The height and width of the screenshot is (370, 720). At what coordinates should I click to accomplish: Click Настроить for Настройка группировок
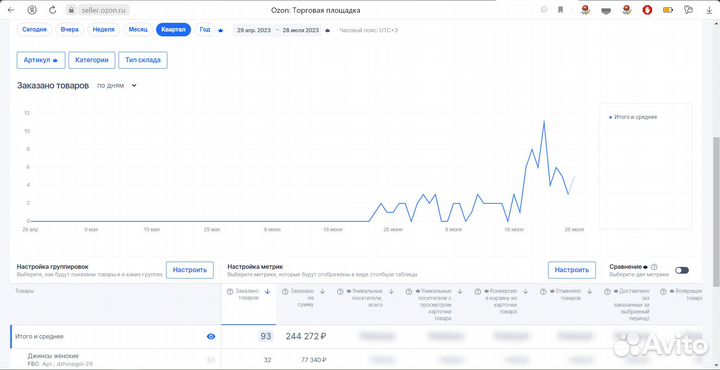tap(190, 270)
